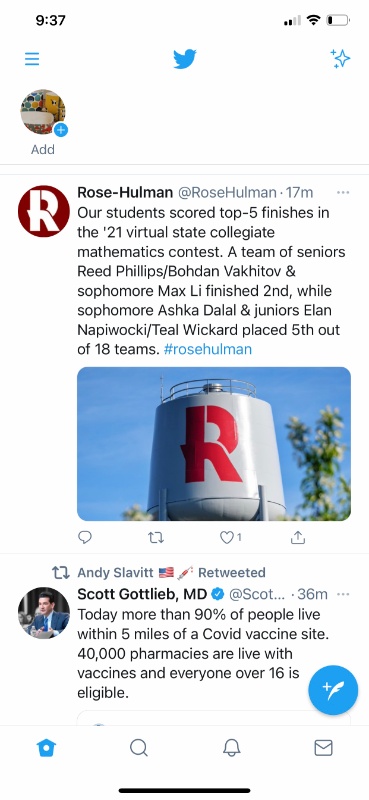Go to the Home tab
The height and width of the screenshot is (800, 369).
tap(46, 748)
